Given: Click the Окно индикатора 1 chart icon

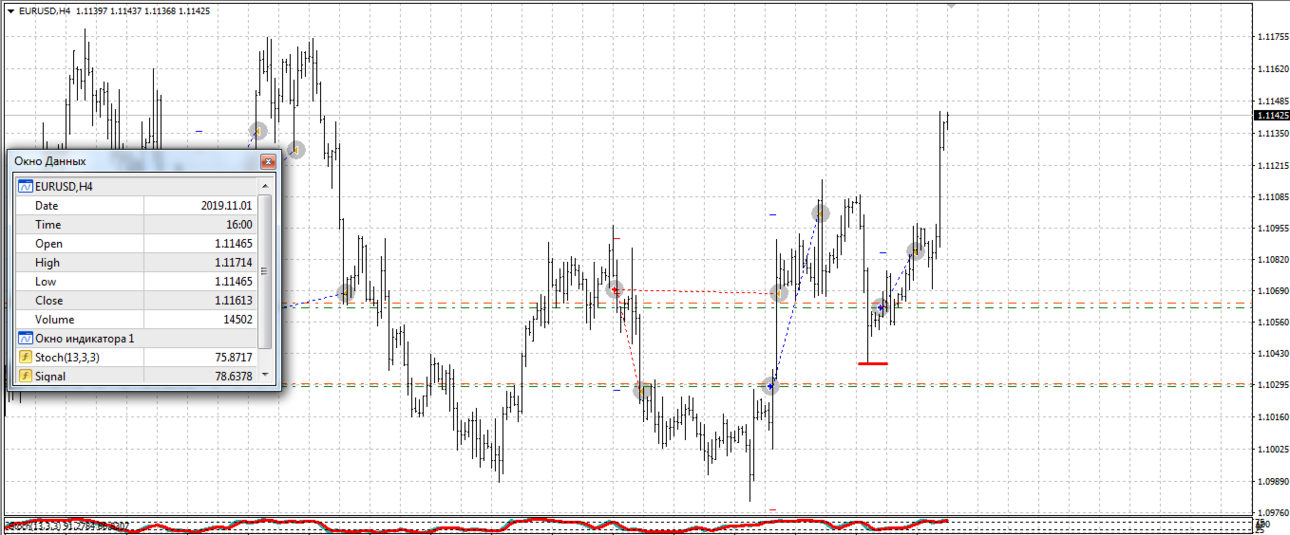Looking at the screenshot, I should (x=26, y=339).
